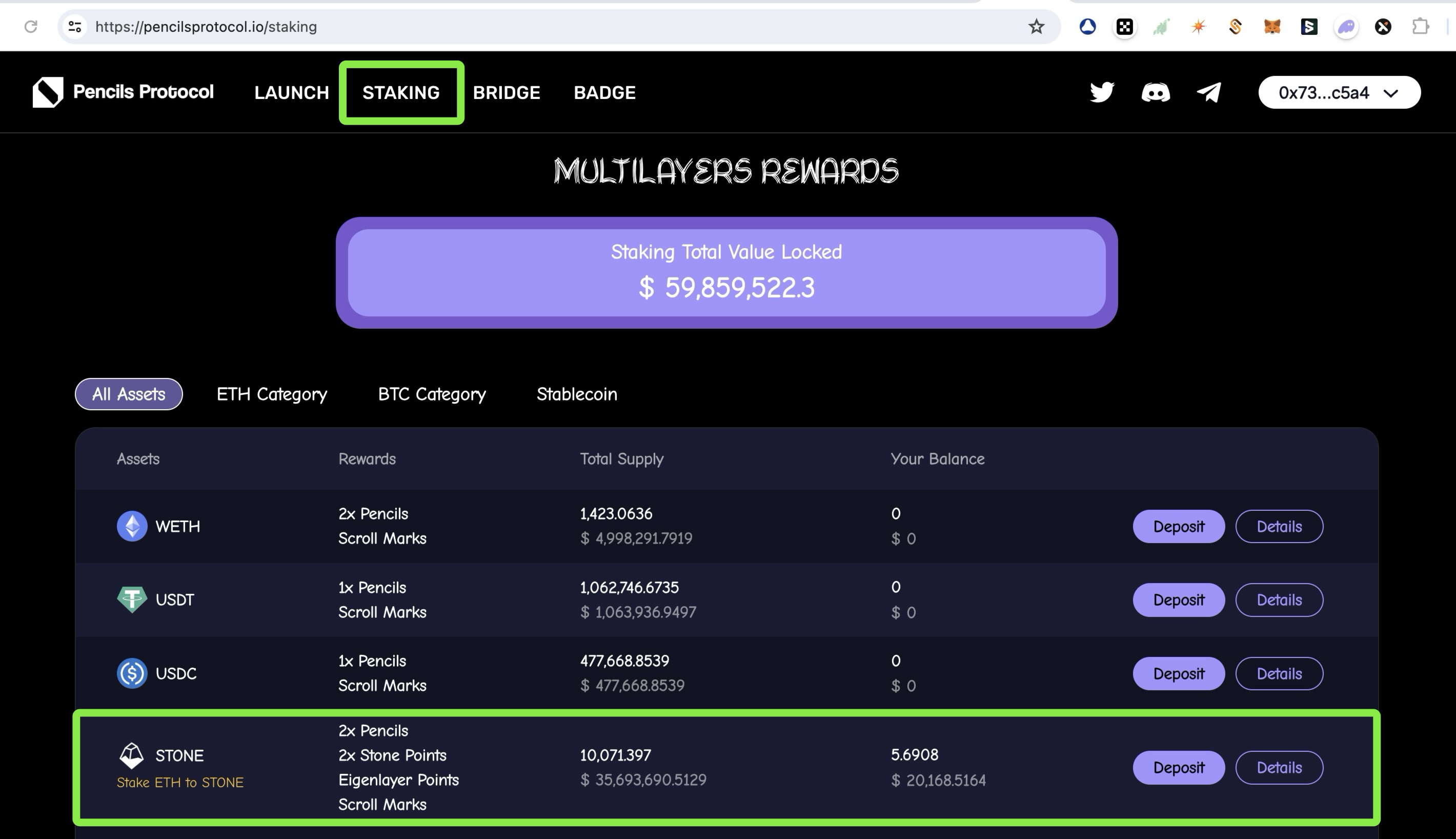Image resolution: width=1456 pixels, height=839 pixels.
Task: Click the $ 35,693,690.5129 STONE value
Action: (643, 780)
